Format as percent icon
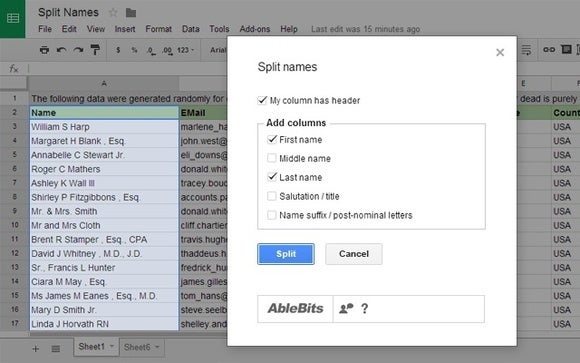 134,50
